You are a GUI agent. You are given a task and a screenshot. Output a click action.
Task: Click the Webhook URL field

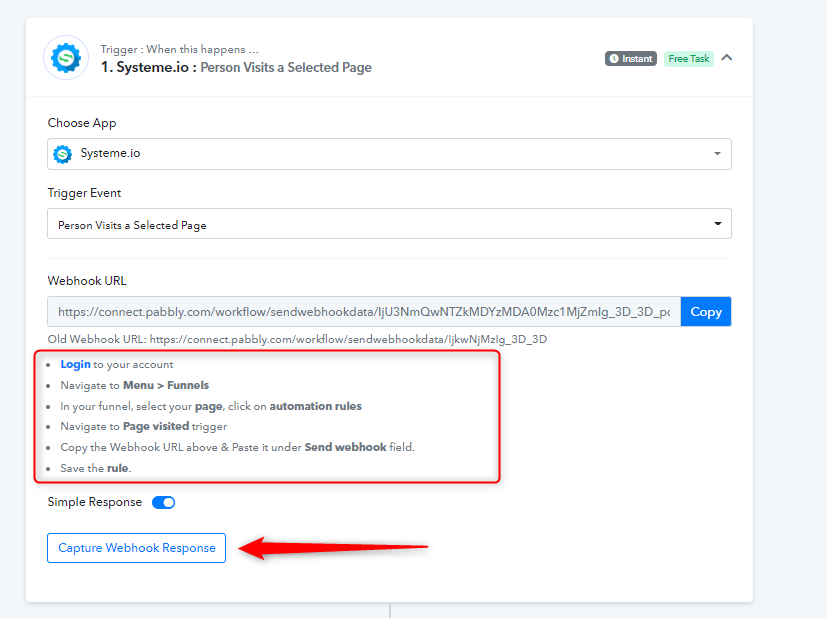tap(364, 312)
